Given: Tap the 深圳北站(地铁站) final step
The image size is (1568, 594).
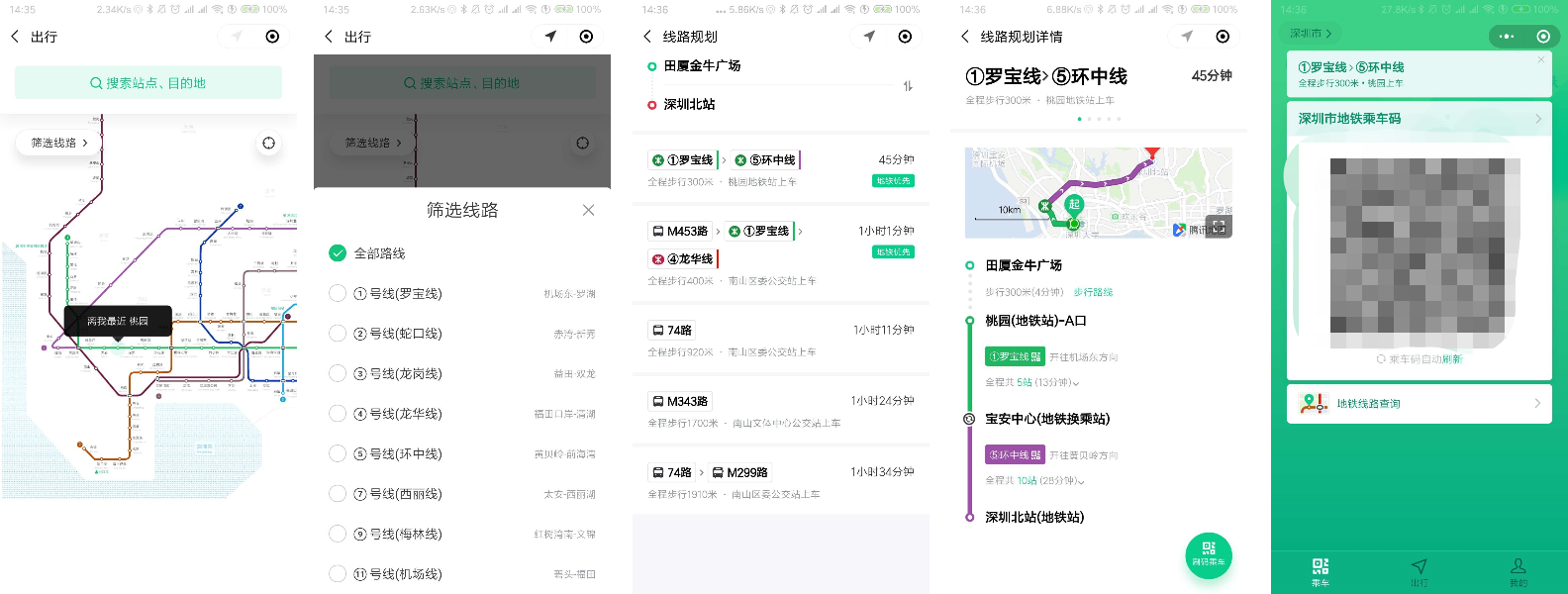Looking at the screenshot, I should tap(1034, 517).
